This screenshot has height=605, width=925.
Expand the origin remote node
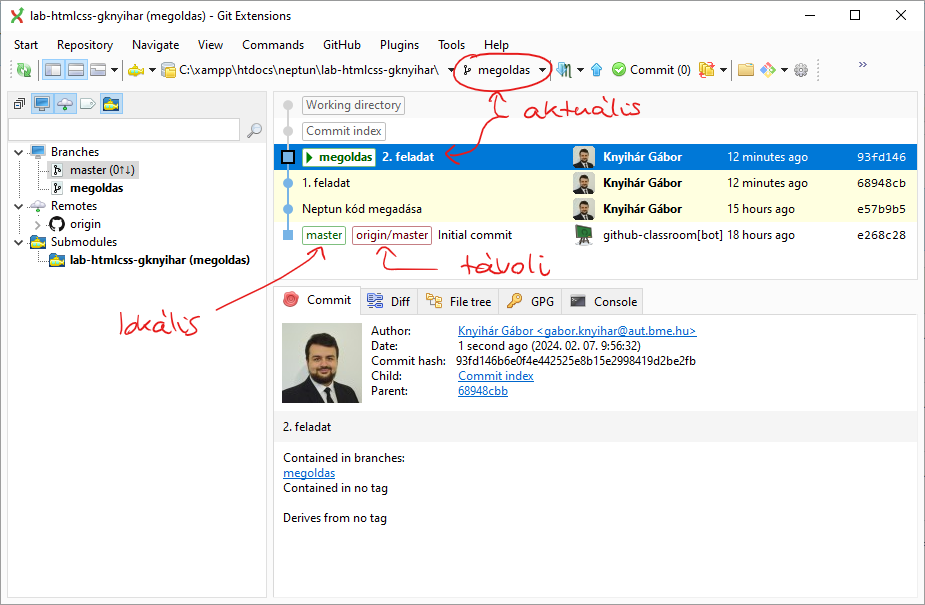(38, 224)
